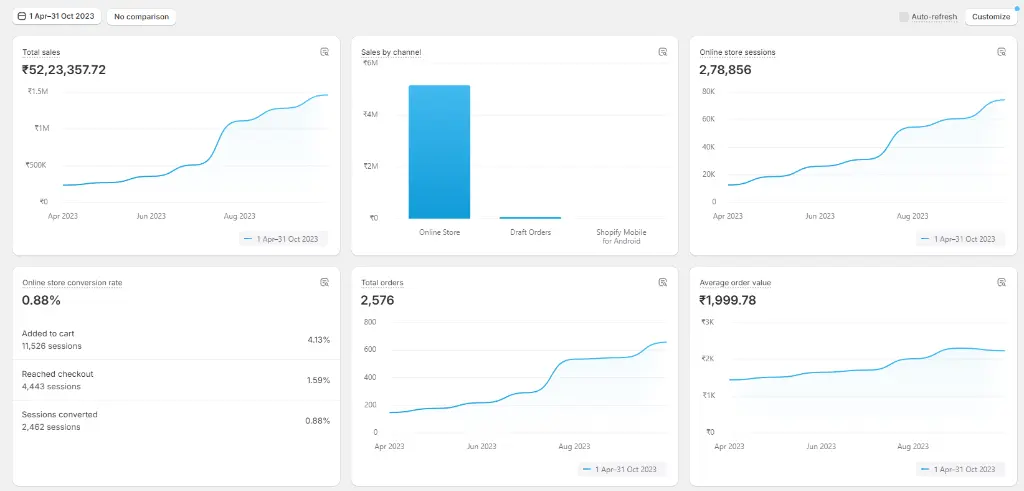Open the Sales by channel title link
Viewport: 1024px width, 491px height.
tap(391, 52)
